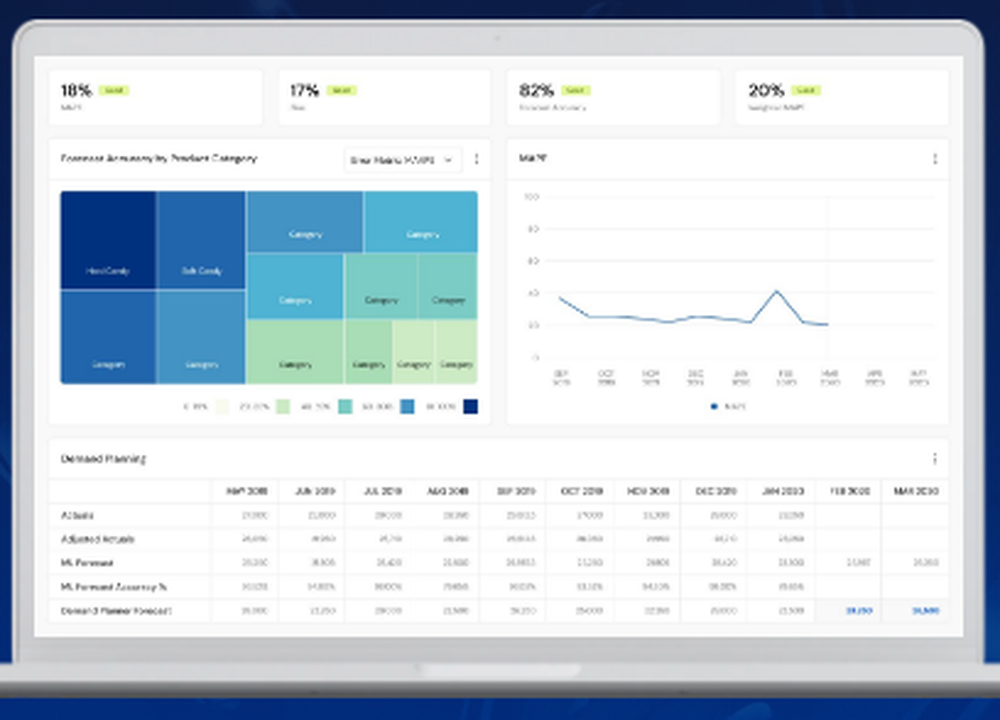Click the FEB 2020 column header
This screenshot has width=1000, height=720.
pyautogui.click(x=850, y=491)
